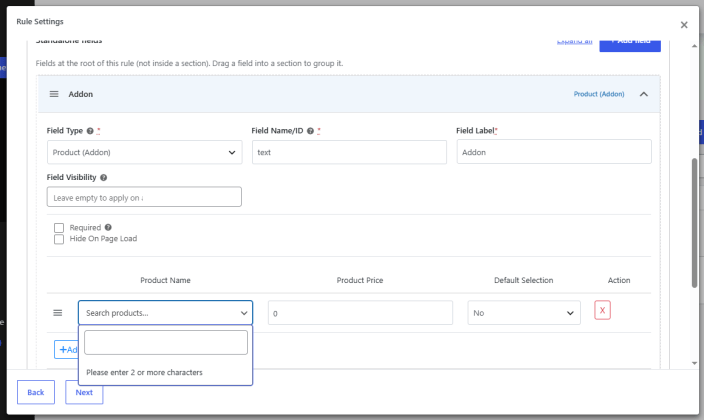Click the add product row button
704x420 pixels.
pyautogui.click(x=66, y=349)
